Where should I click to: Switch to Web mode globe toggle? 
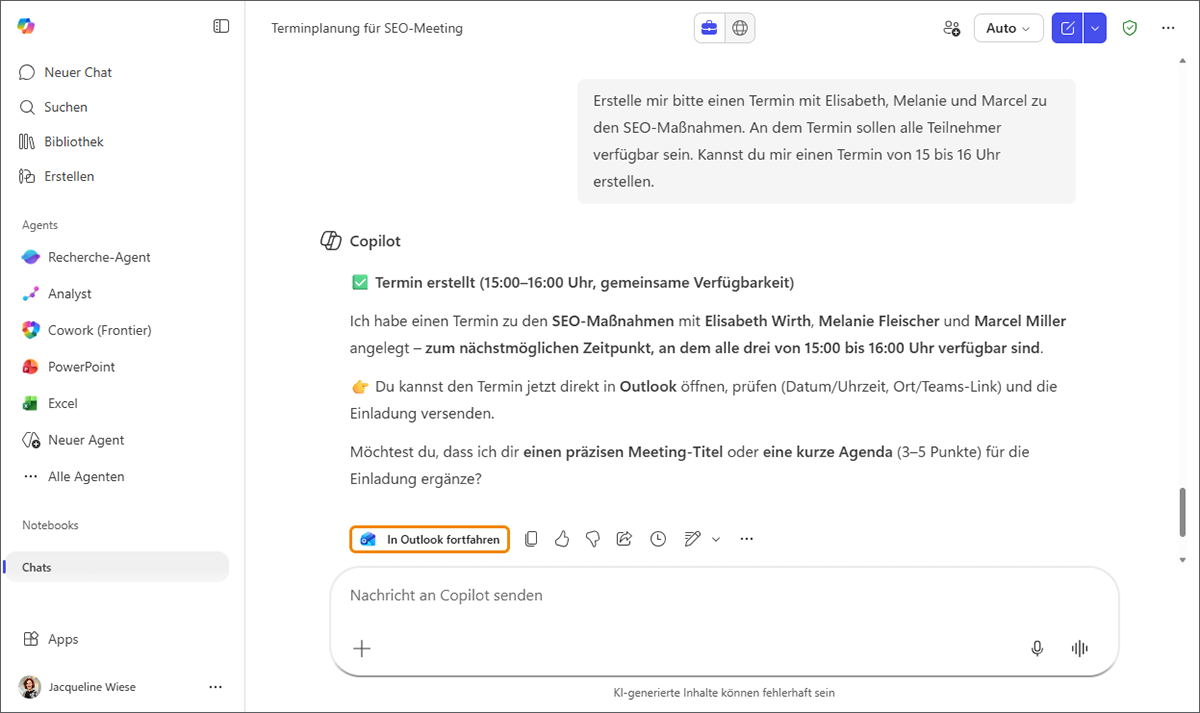[740, 28]
